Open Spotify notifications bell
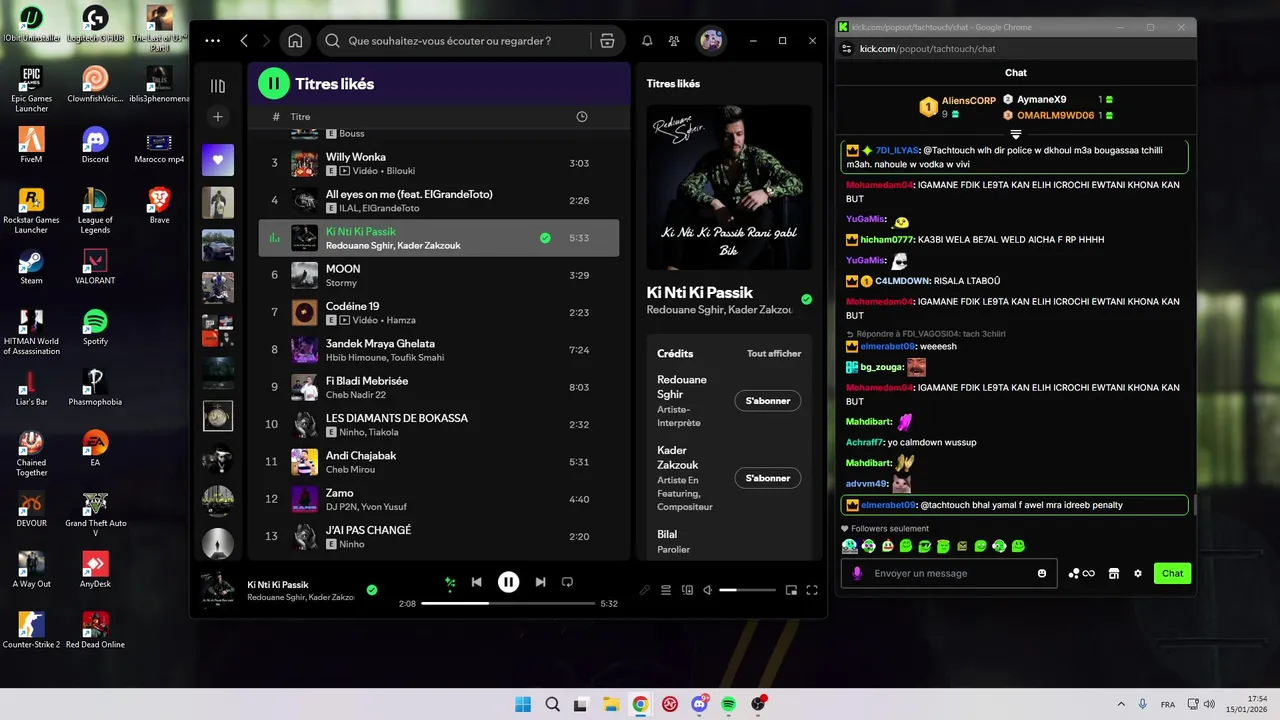1280x720 pixels. (647, 41)
